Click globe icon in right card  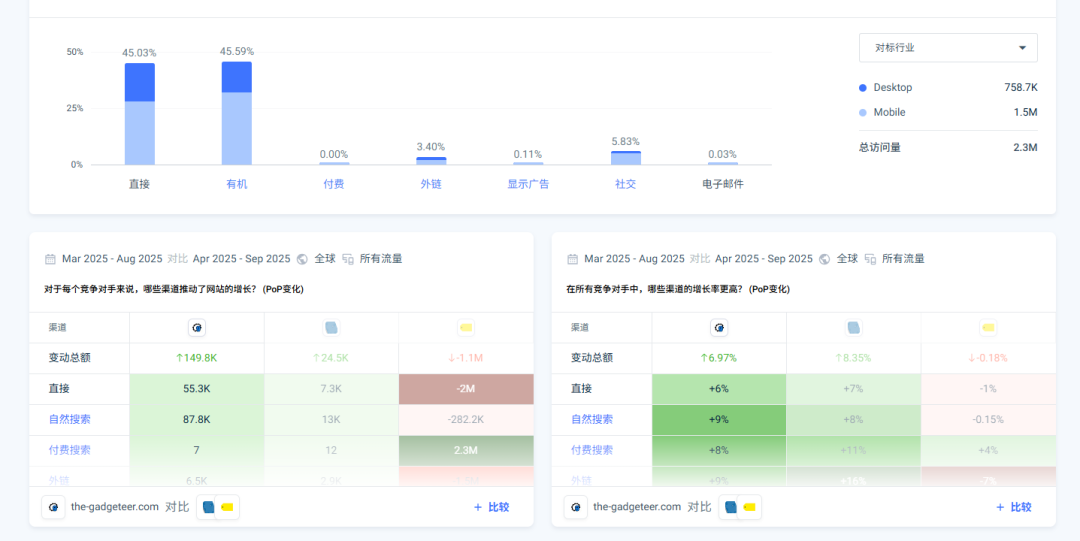824,259
